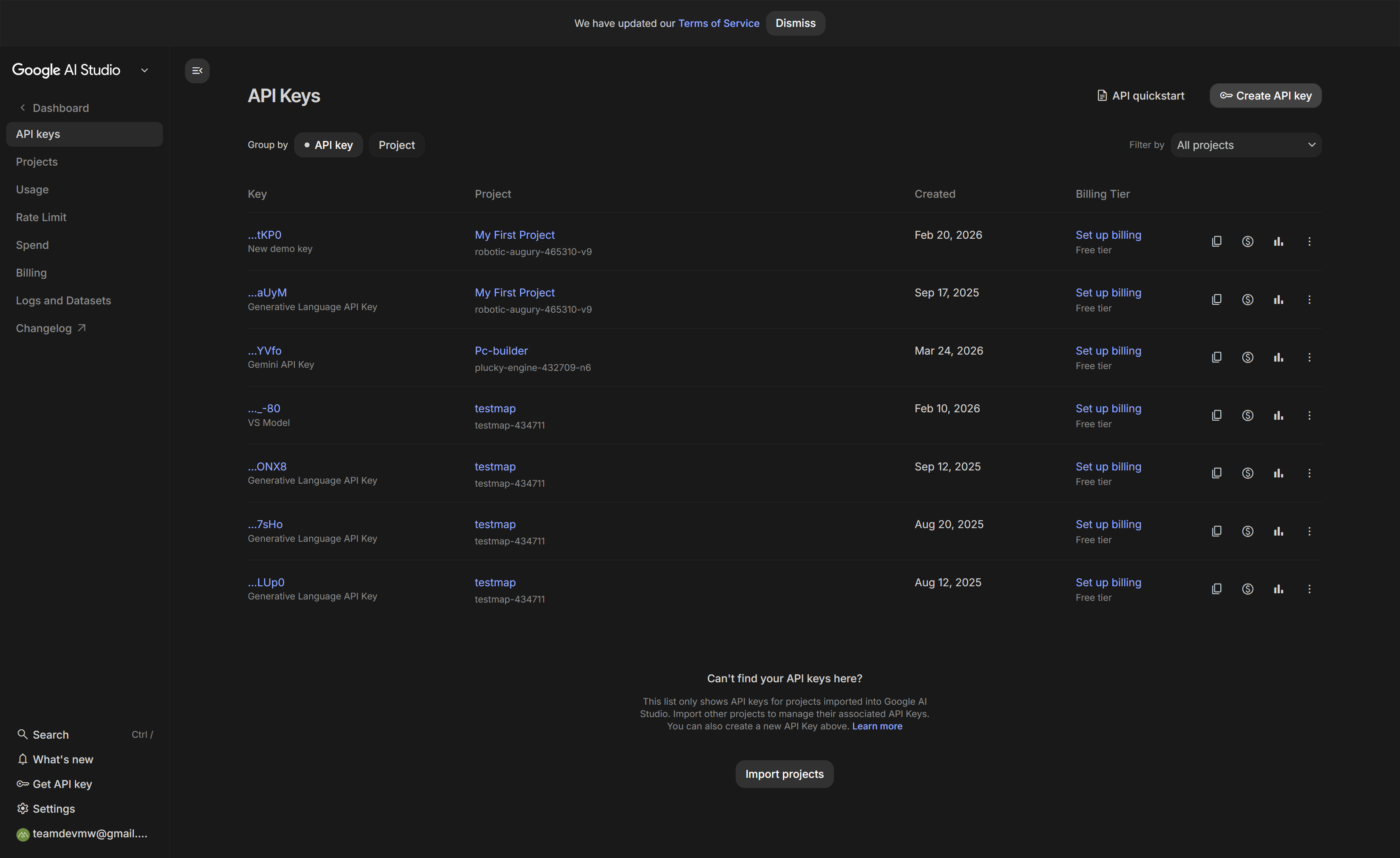Copy the VS Model API key
The image size is (1400, 858).
(x=1216, y=415)
